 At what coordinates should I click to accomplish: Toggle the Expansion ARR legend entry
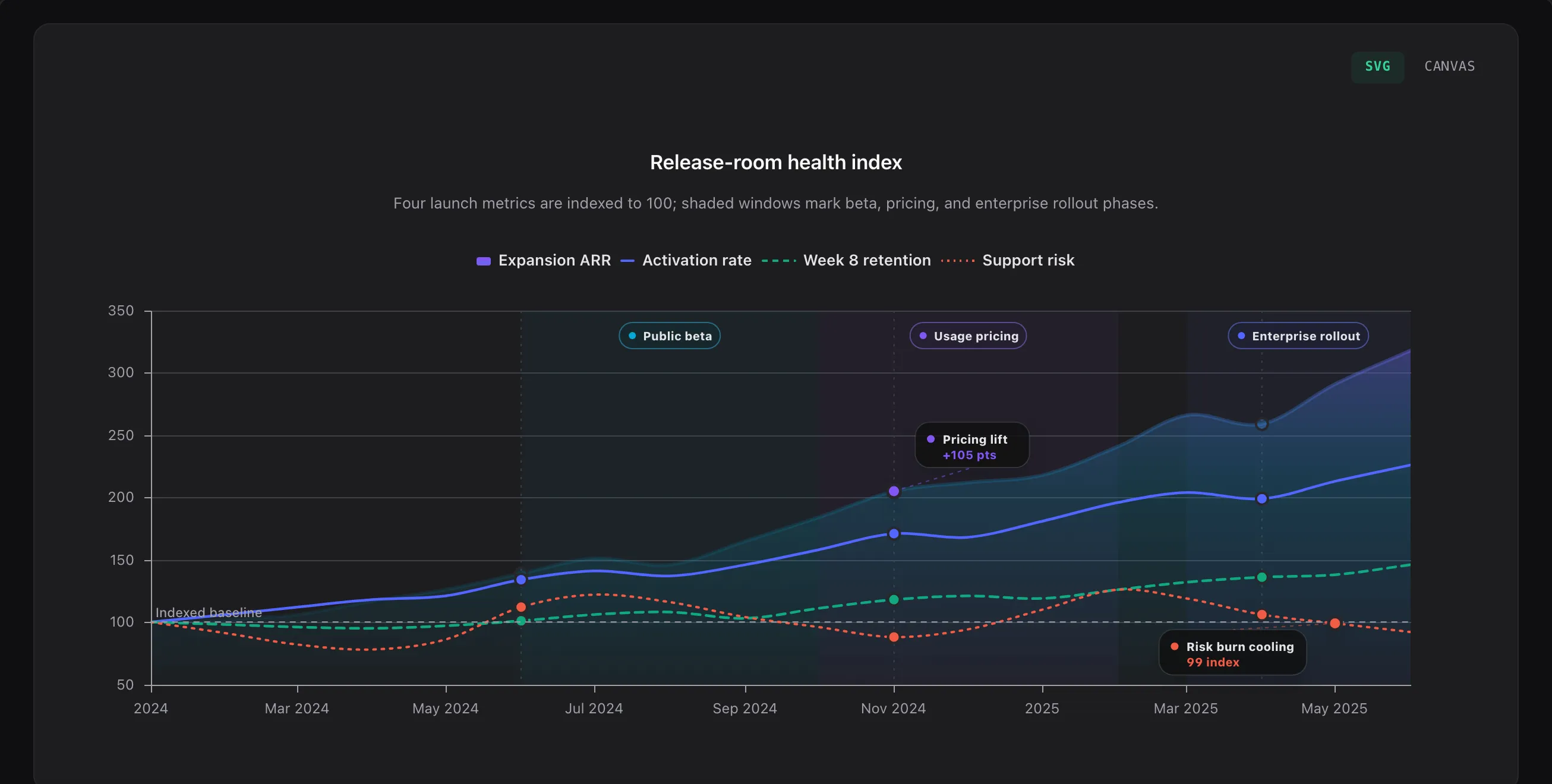544,261
